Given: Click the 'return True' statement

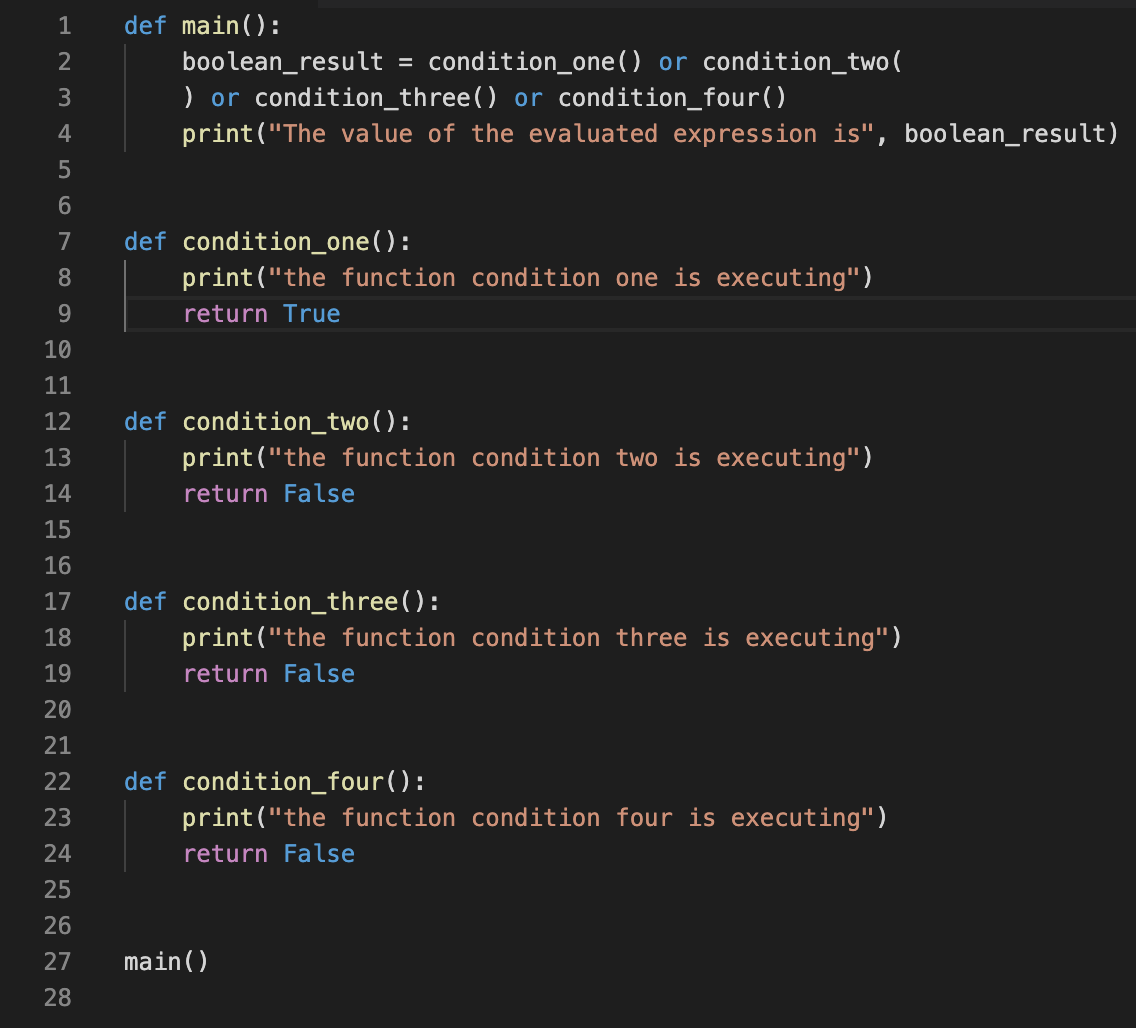Looking at the screenshot, I should tap(261, 314).
